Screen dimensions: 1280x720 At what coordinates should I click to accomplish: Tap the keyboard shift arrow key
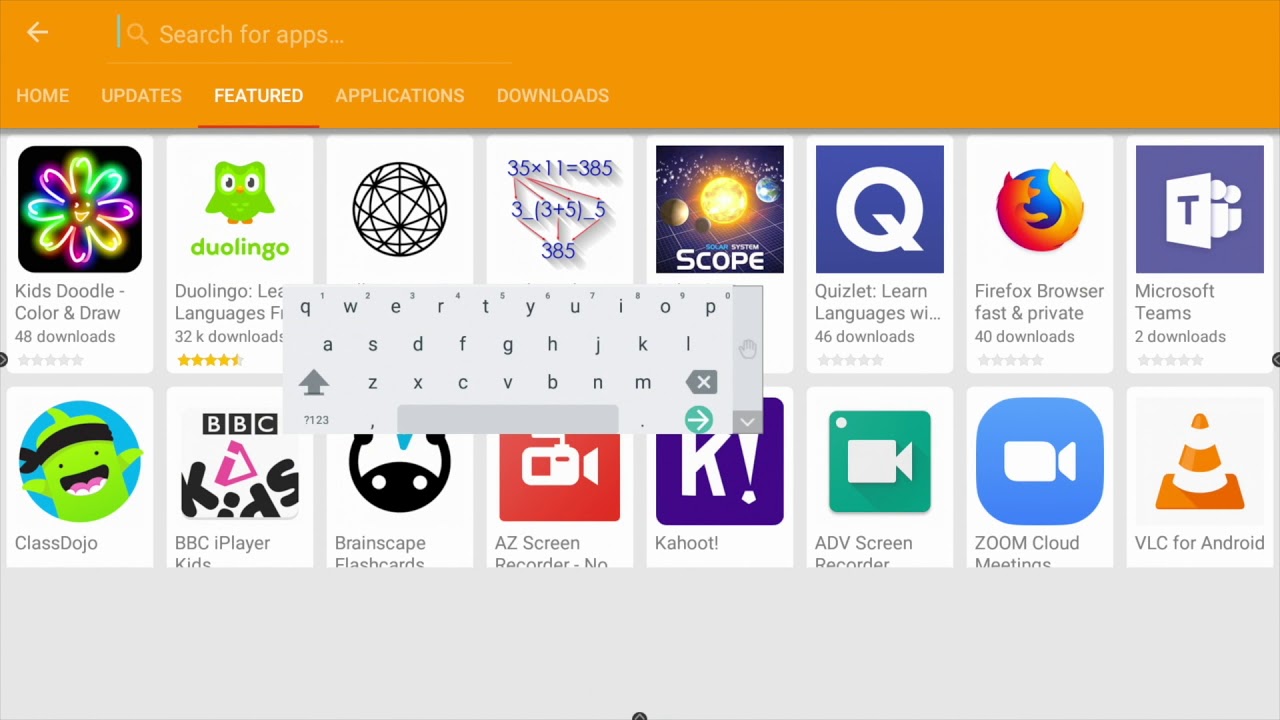tap(314, 382)
